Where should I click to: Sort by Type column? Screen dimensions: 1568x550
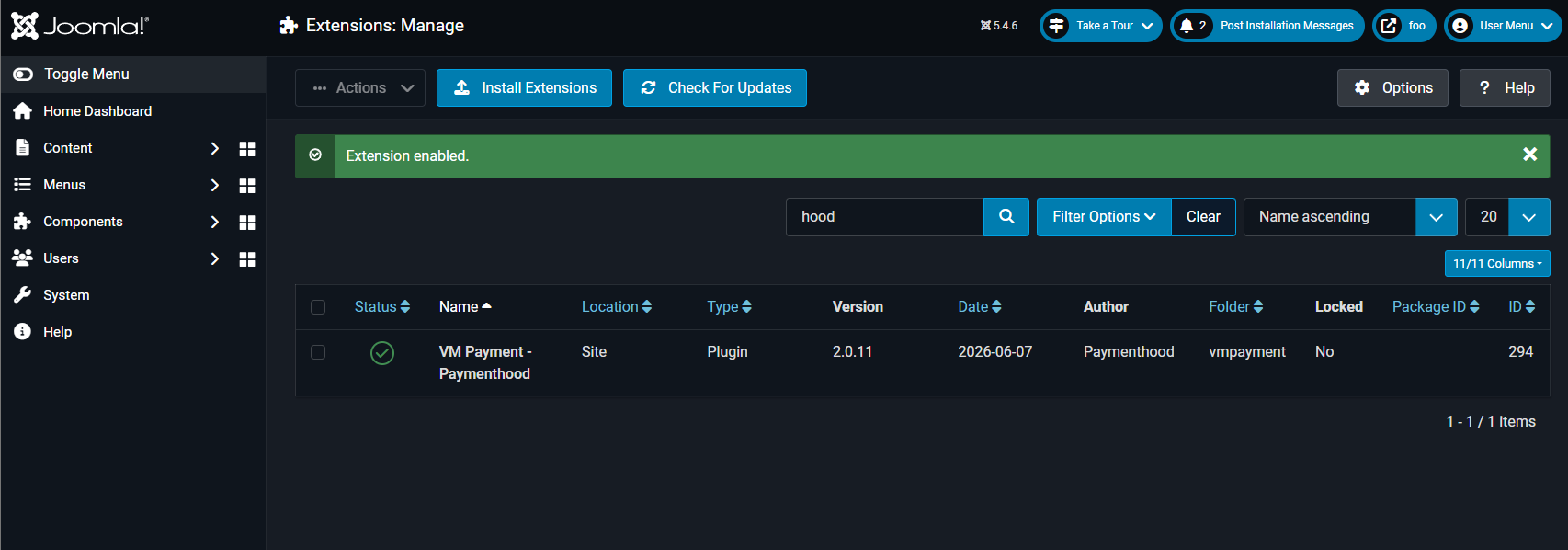(x=729, y=307)
